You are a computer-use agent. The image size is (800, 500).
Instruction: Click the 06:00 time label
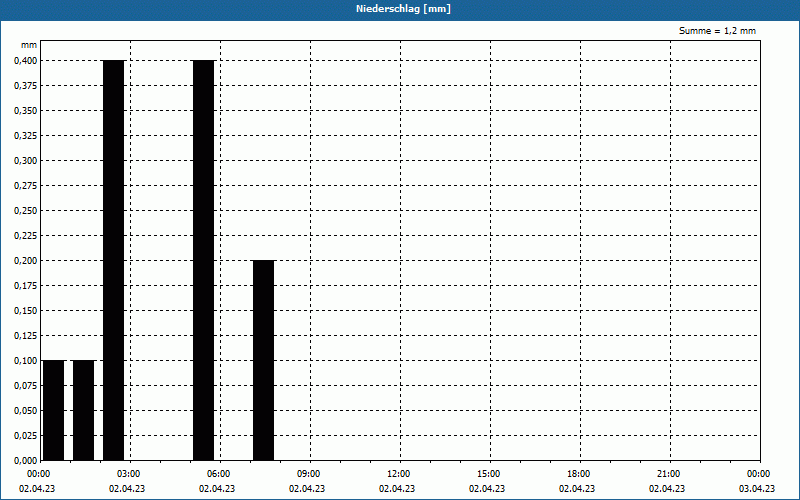pos(218,474)
